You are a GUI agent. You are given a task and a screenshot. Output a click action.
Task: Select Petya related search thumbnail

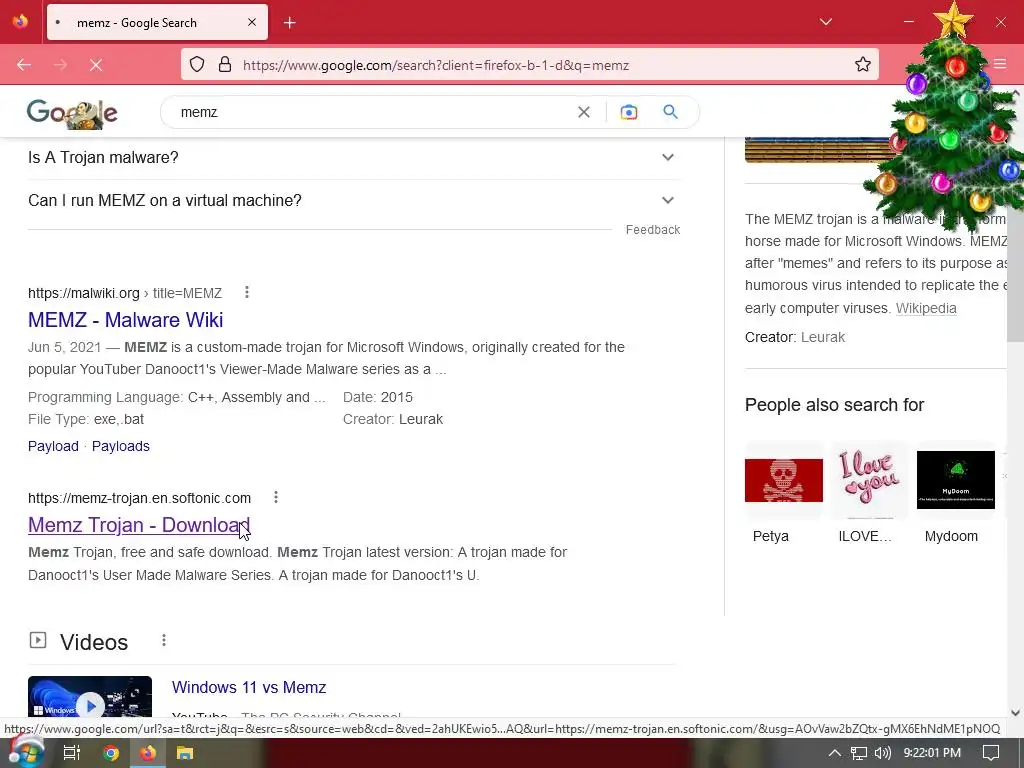pos(784,480)
